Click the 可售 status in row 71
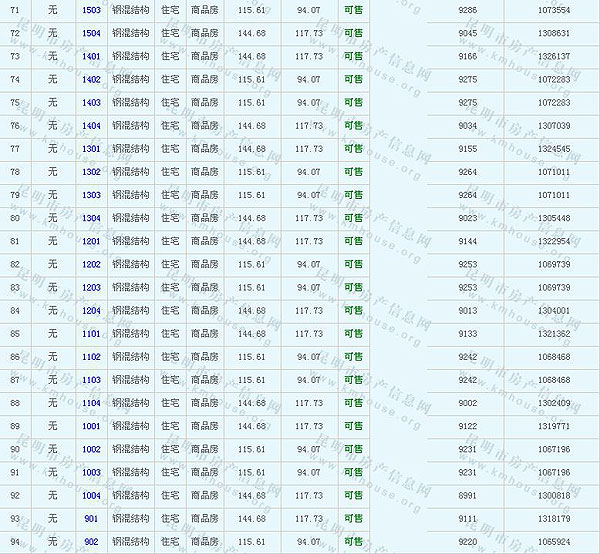The image size is (600, 554). tap(353, 9)
